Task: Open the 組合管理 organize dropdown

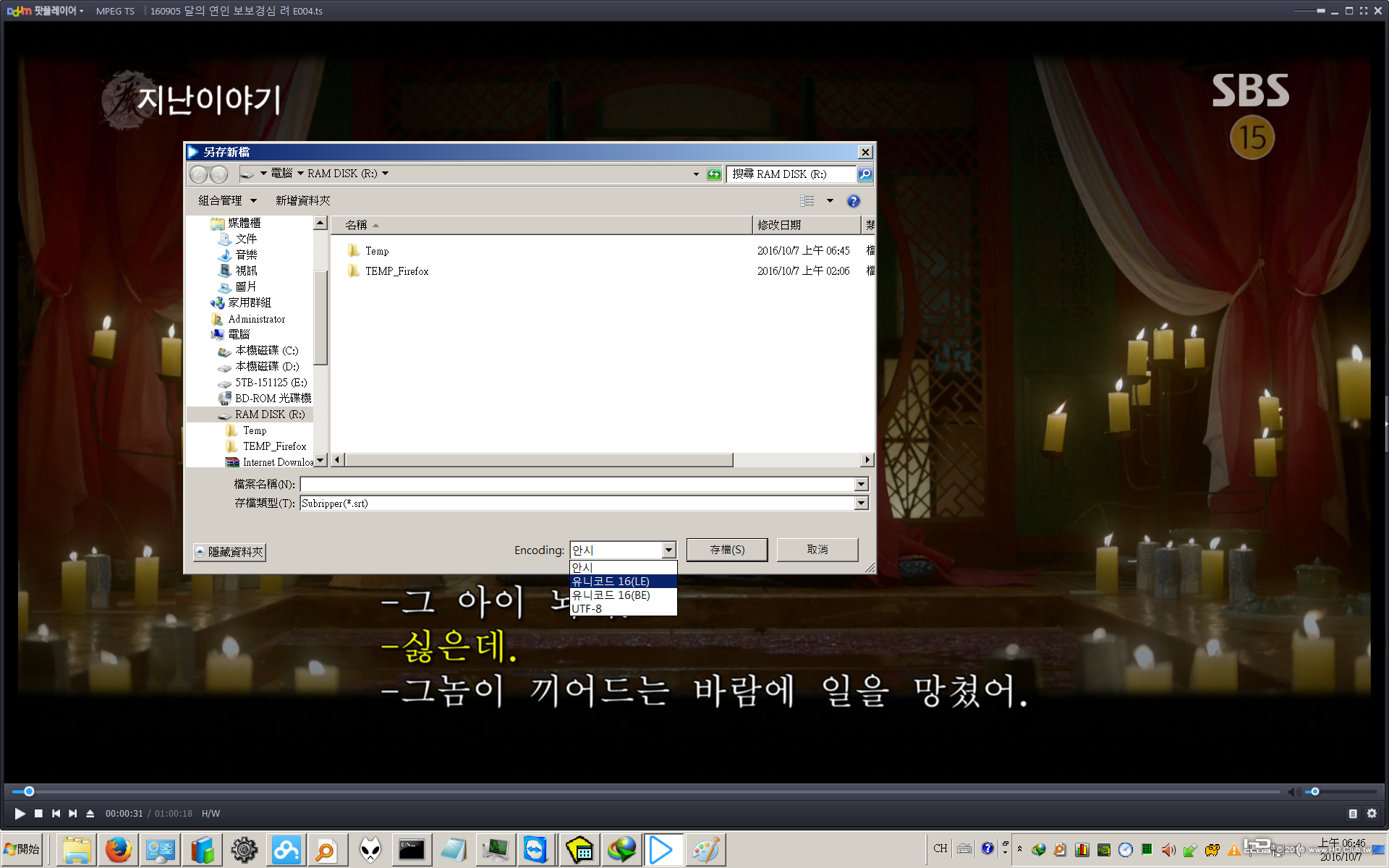Action: (x=227, y=200)
